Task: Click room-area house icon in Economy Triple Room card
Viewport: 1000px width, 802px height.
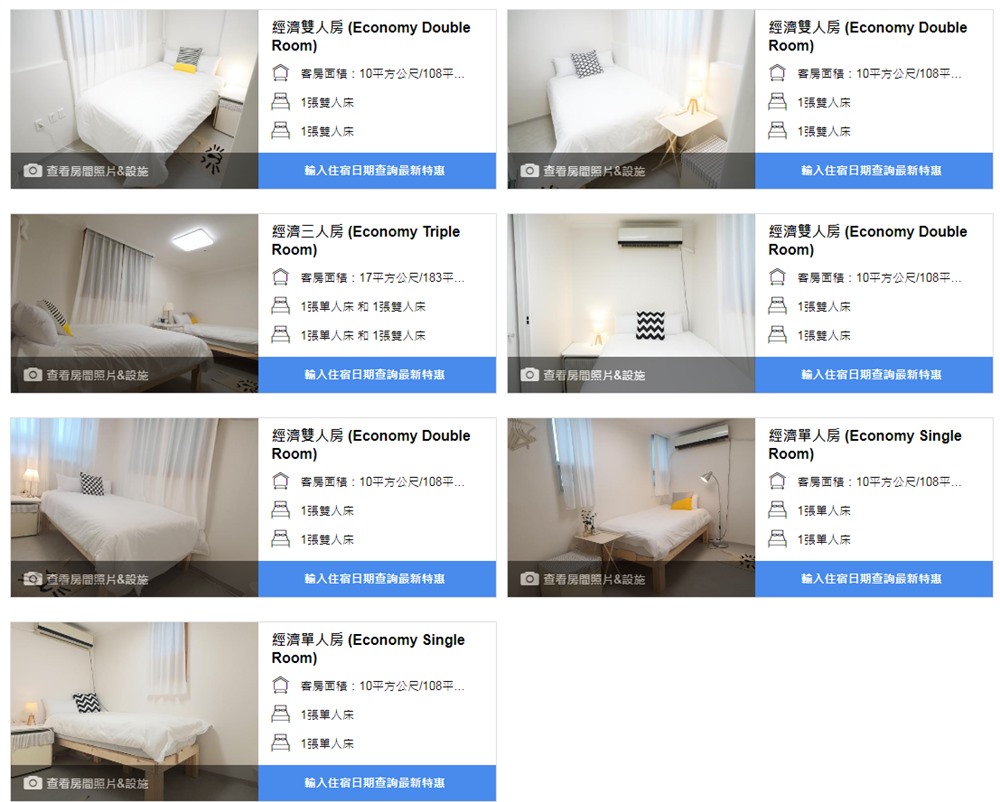Action: 281,277
